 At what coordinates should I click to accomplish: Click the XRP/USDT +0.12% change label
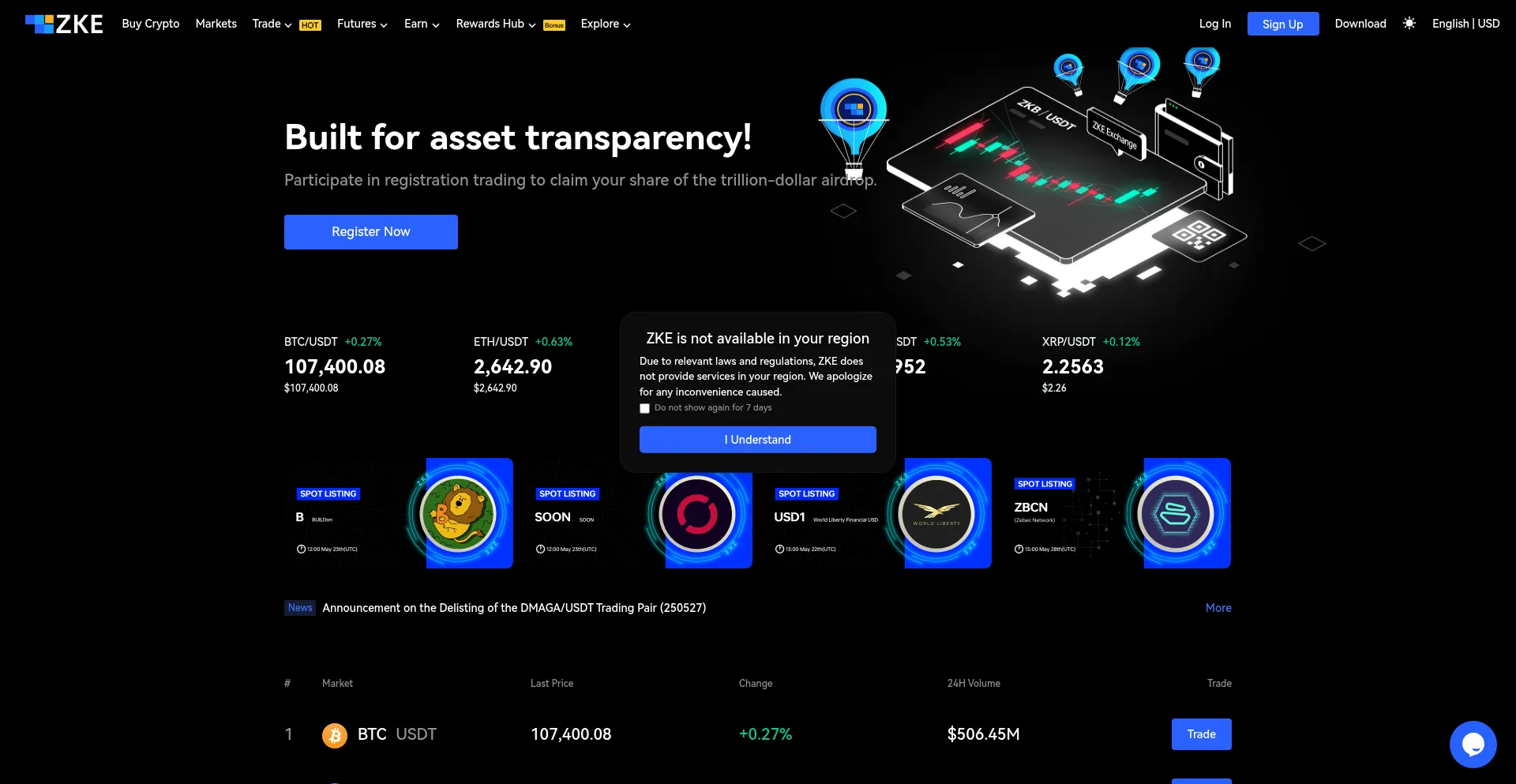(x=1121, y=342)
